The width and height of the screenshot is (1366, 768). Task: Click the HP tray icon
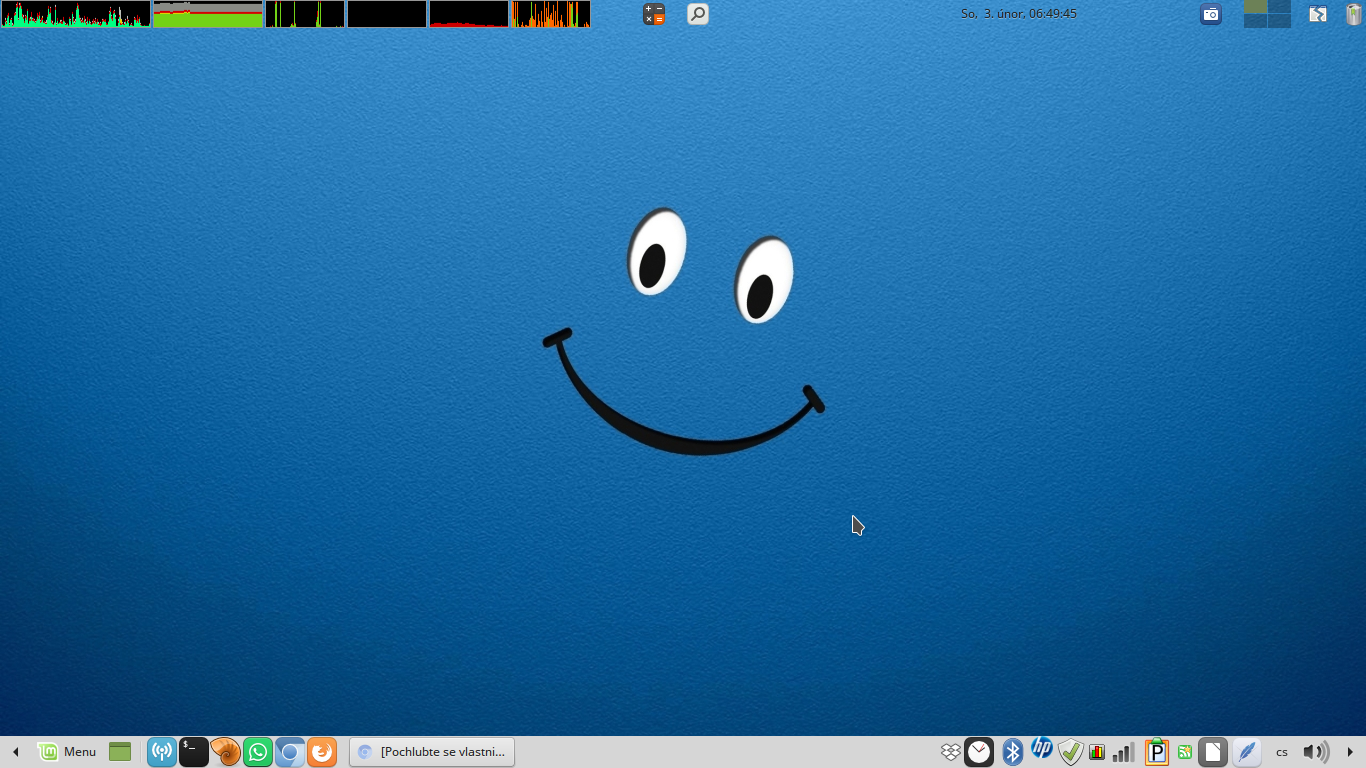click(x=1042, y=749)
